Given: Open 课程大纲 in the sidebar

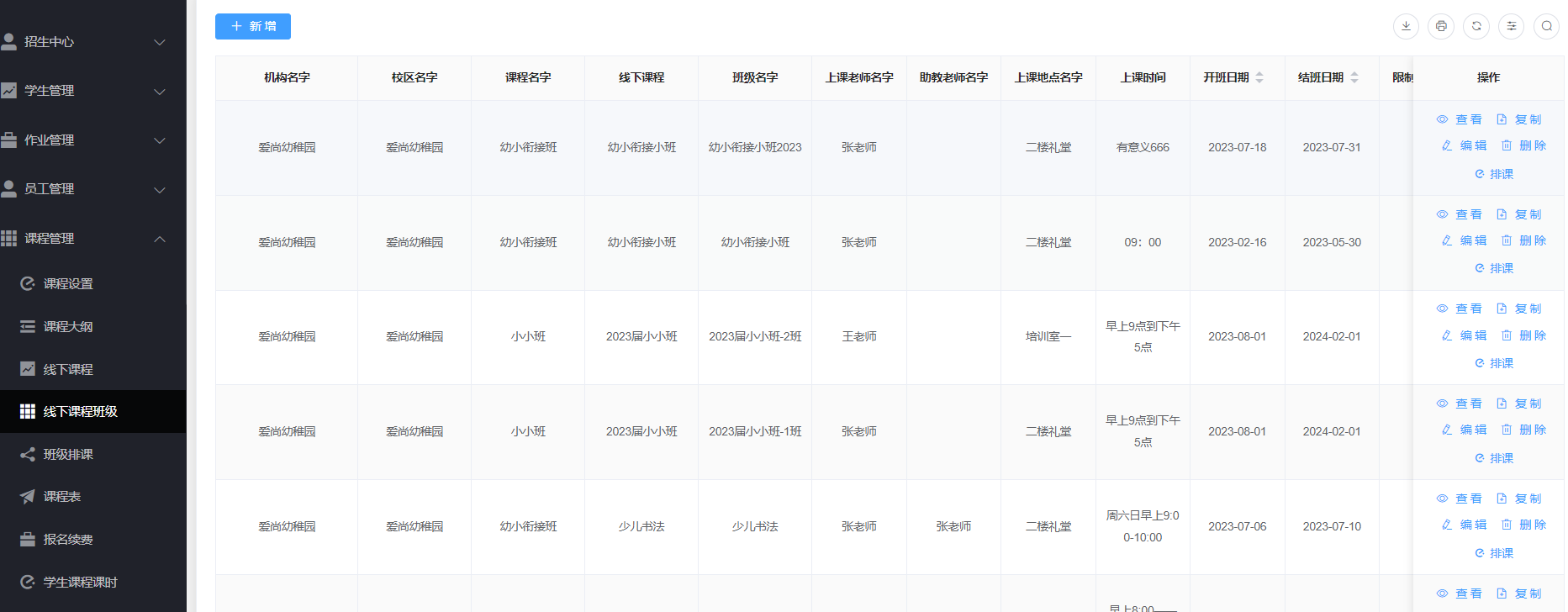Looking at the screenshot, I should (93, 326).
